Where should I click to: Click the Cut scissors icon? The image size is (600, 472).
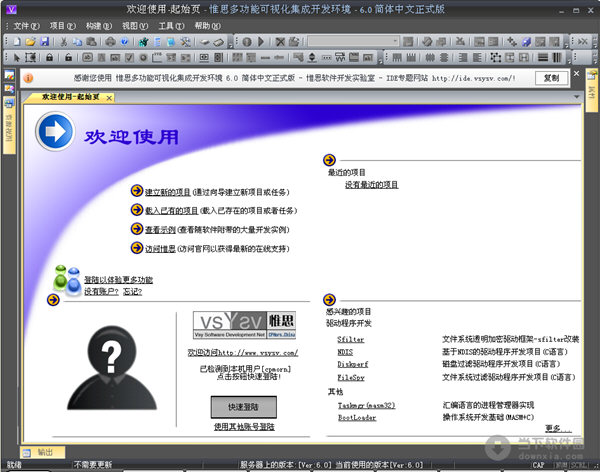tap(64, 41)
